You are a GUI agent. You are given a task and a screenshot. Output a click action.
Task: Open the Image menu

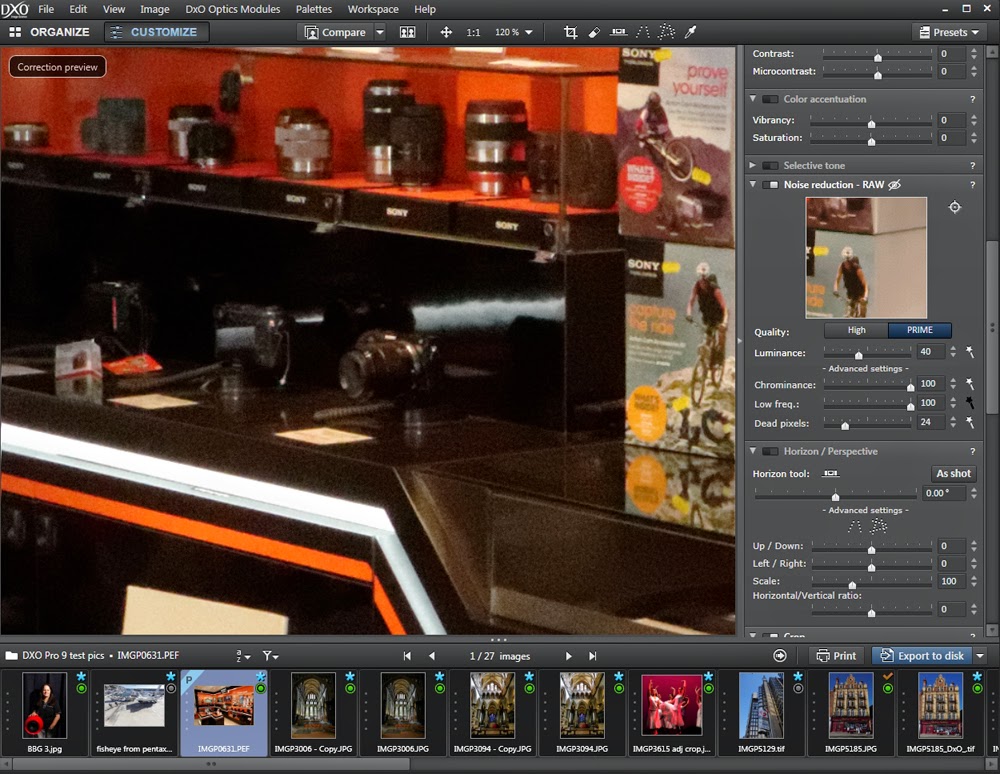click(154, 9)
